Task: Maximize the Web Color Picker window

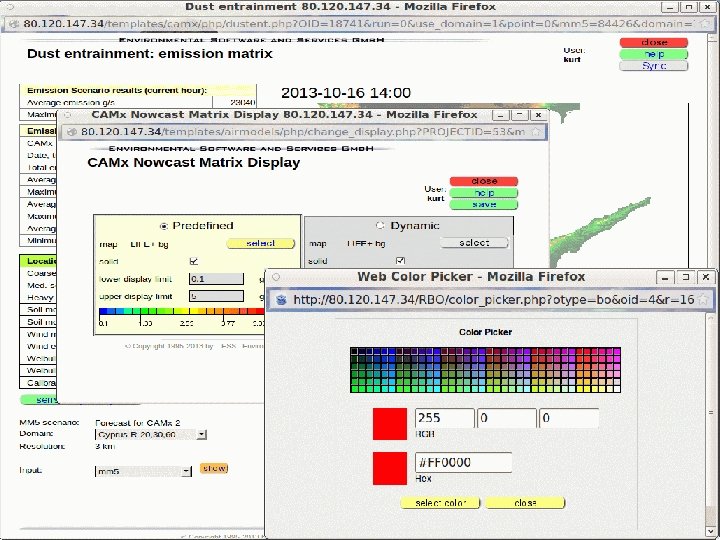Action: coord(686,277)
